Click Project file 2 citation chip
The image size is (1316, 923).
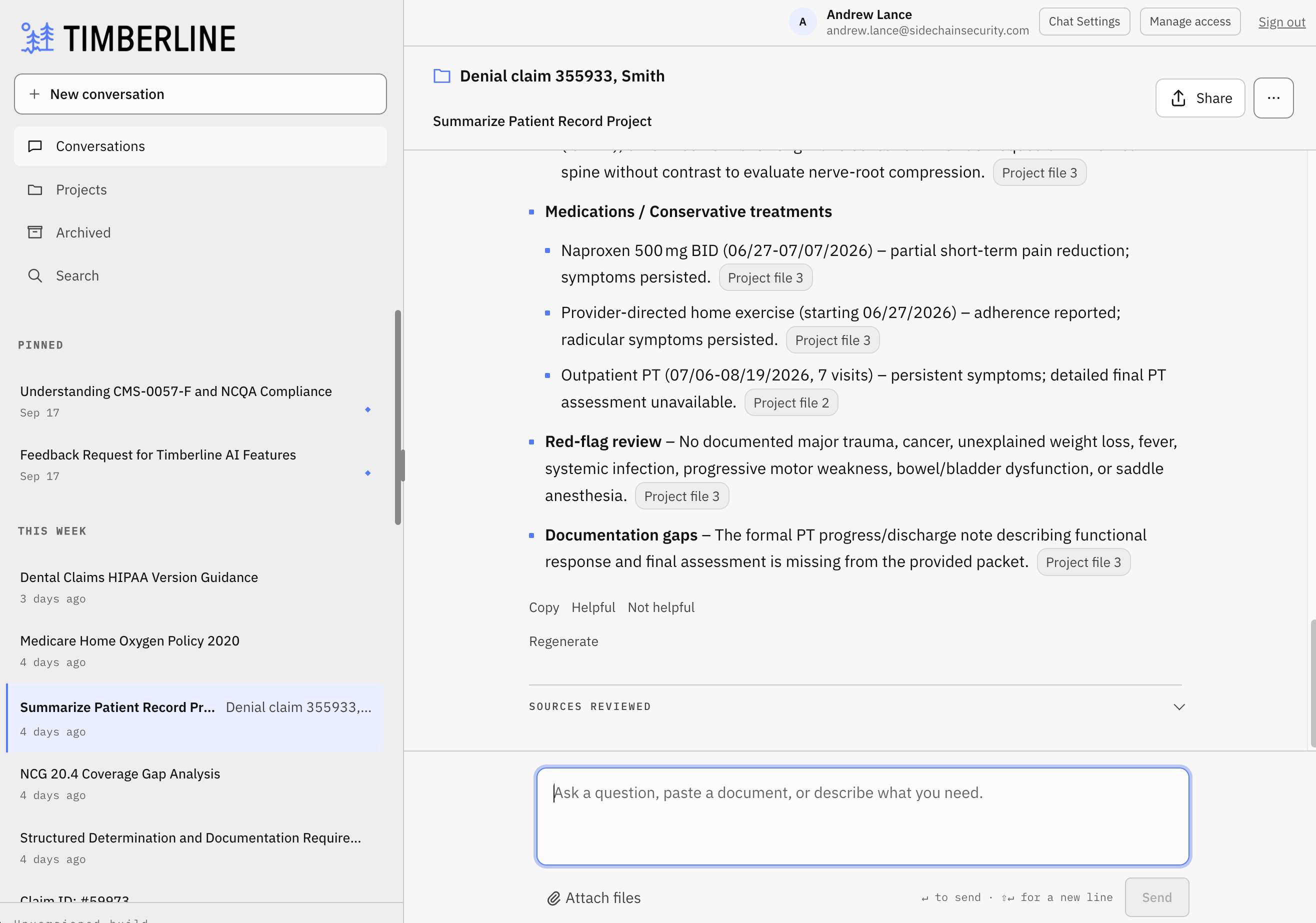pos(791,402)
